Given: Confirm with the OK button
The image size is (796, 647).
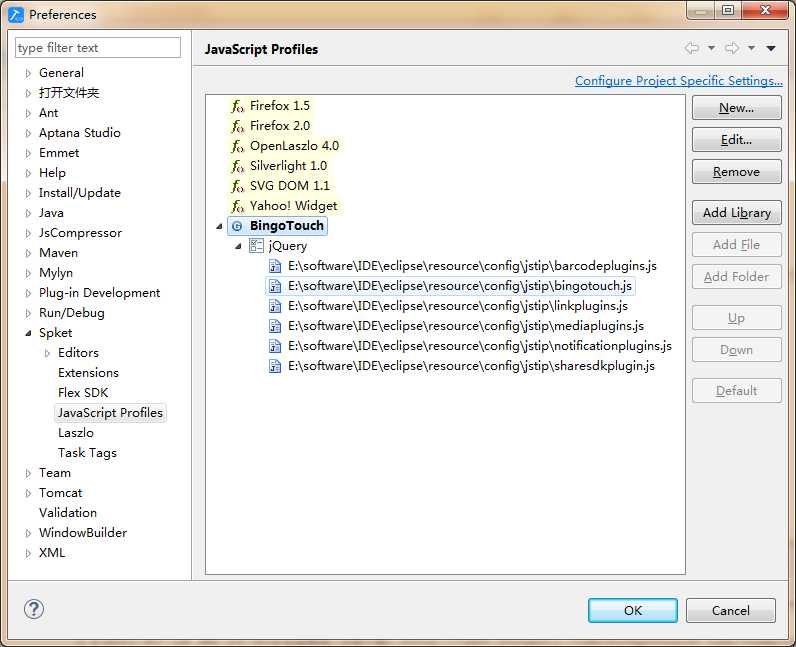Looking at the screenshot, I should [633, 610].
